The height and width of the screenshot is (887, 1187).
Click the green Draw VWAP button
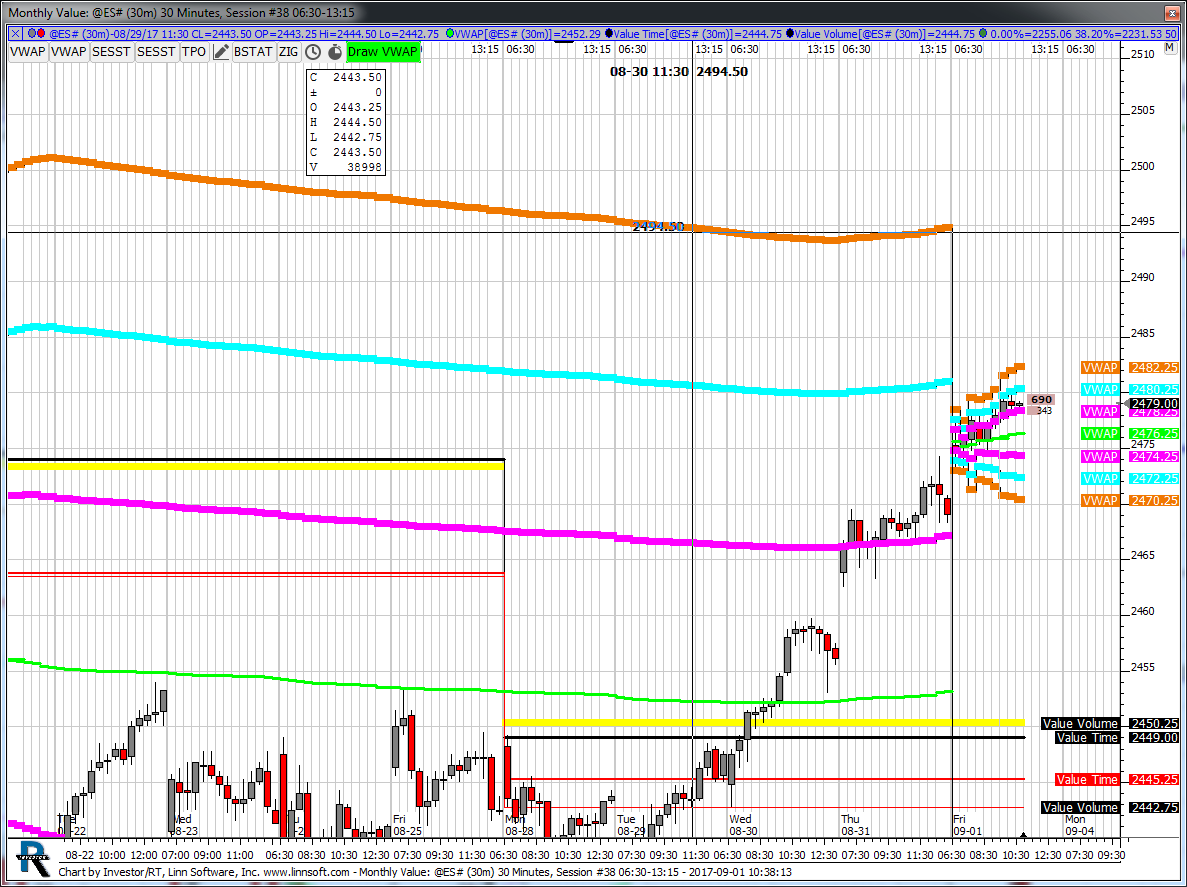click(x=382, y=51)
